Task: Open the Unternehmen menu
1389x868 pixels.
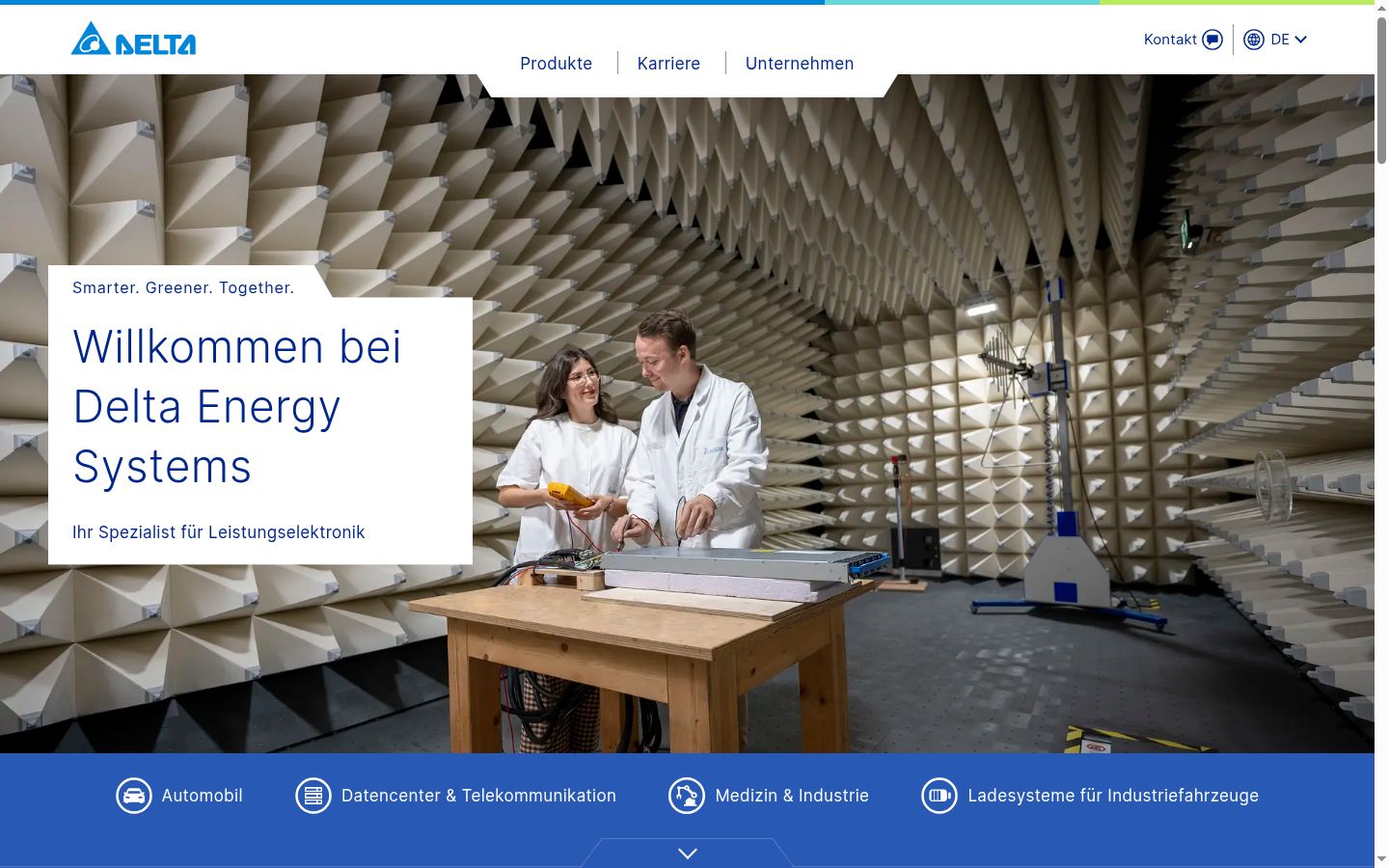Action: 800,64
